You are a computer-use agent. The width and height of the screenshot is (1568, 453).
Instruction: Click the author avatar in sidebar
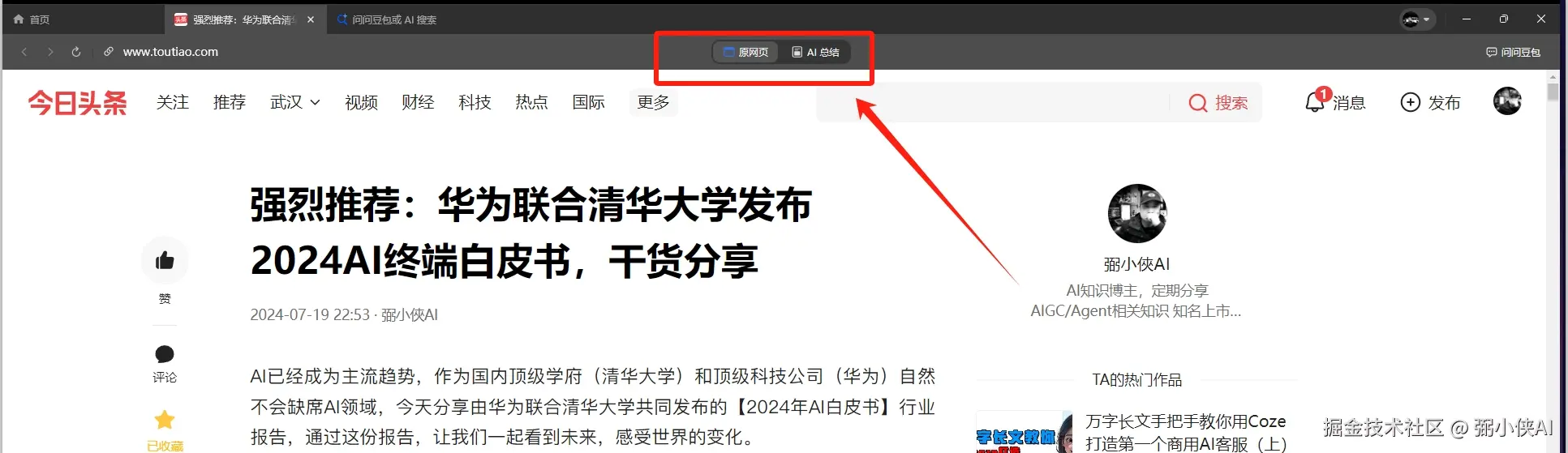(1137, 213)
